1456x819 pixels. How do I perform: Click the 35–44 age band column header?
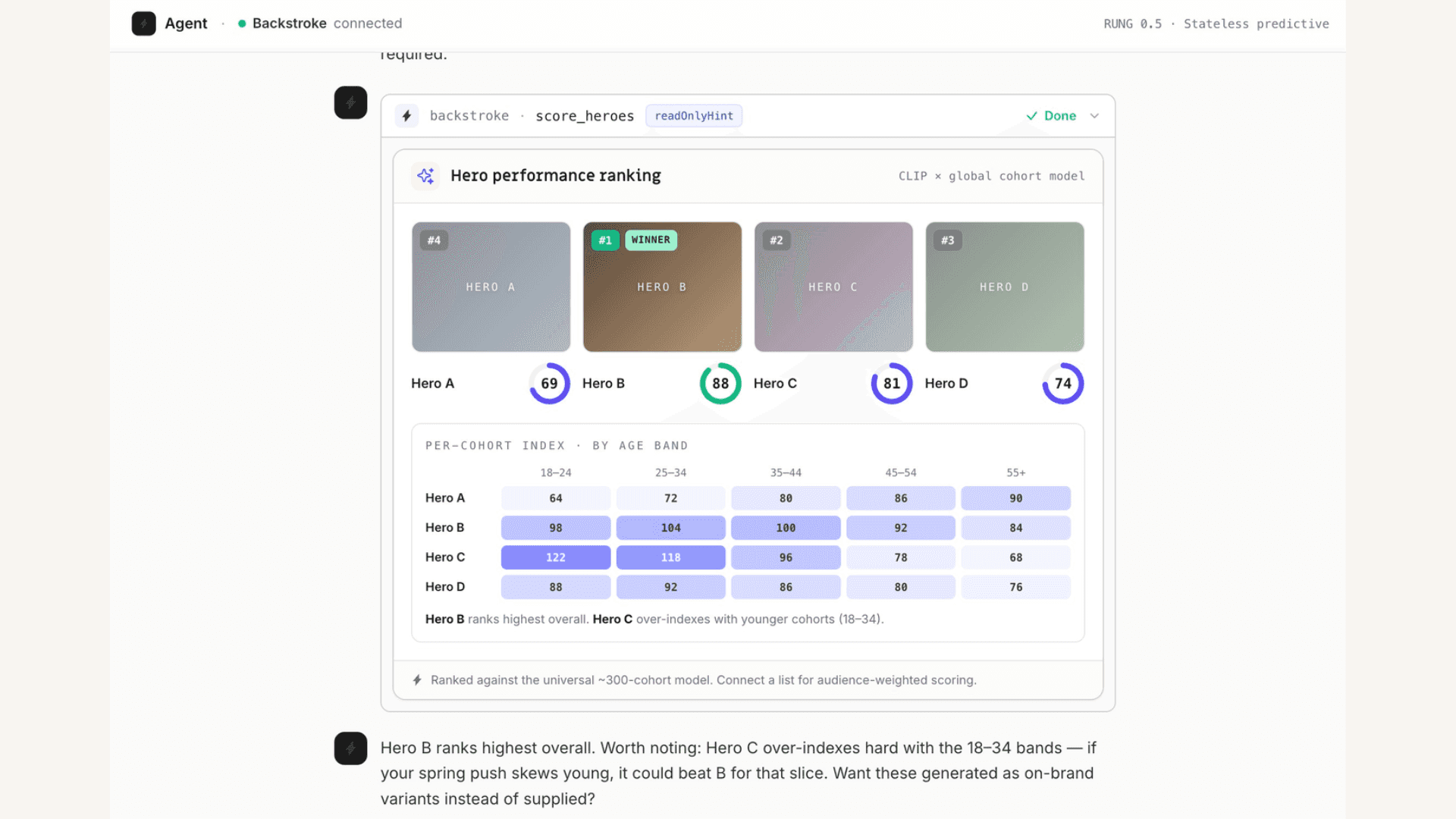[x=786, y=472]
